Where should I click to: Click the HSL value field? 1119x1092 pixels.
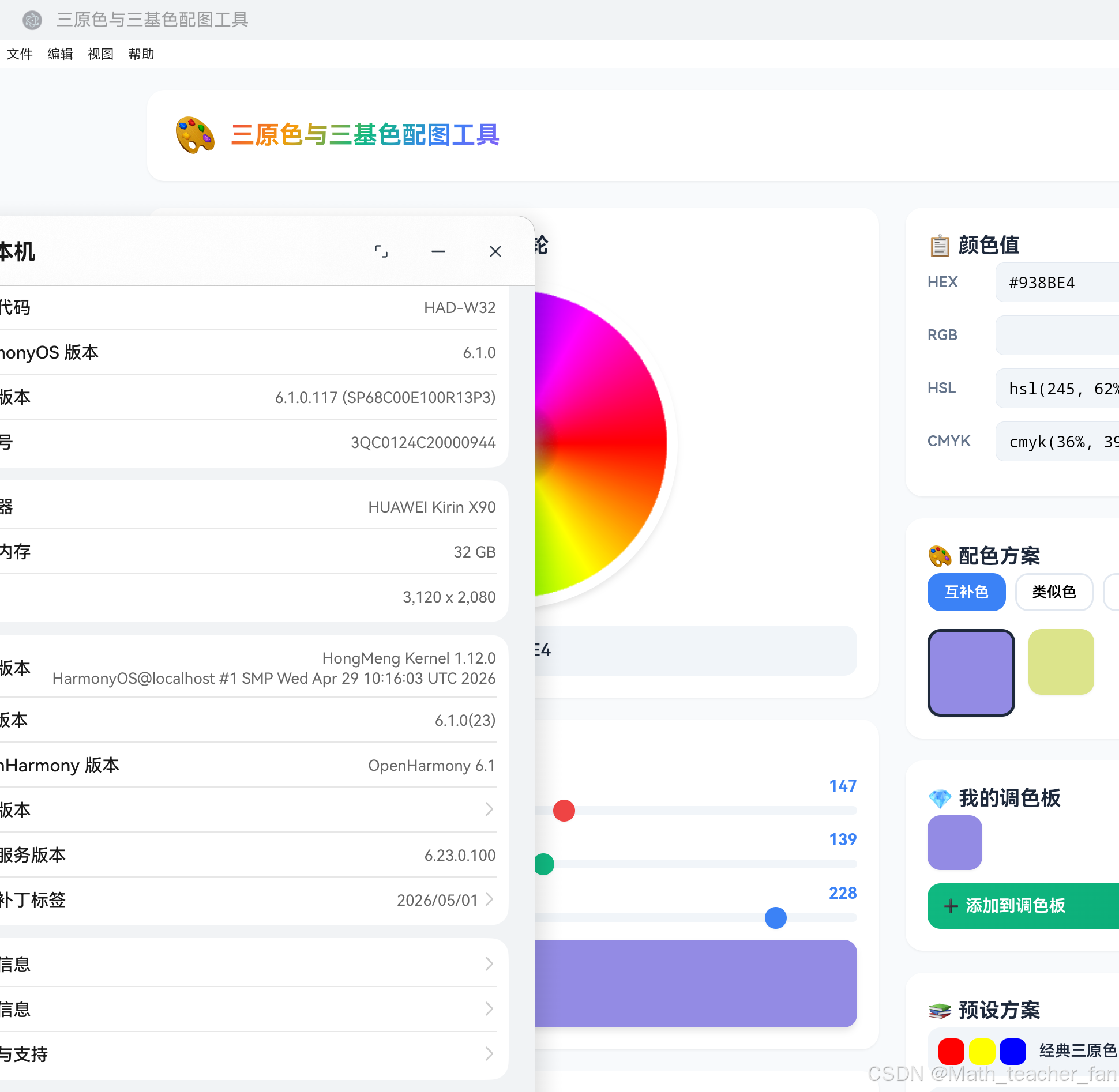1057,388
